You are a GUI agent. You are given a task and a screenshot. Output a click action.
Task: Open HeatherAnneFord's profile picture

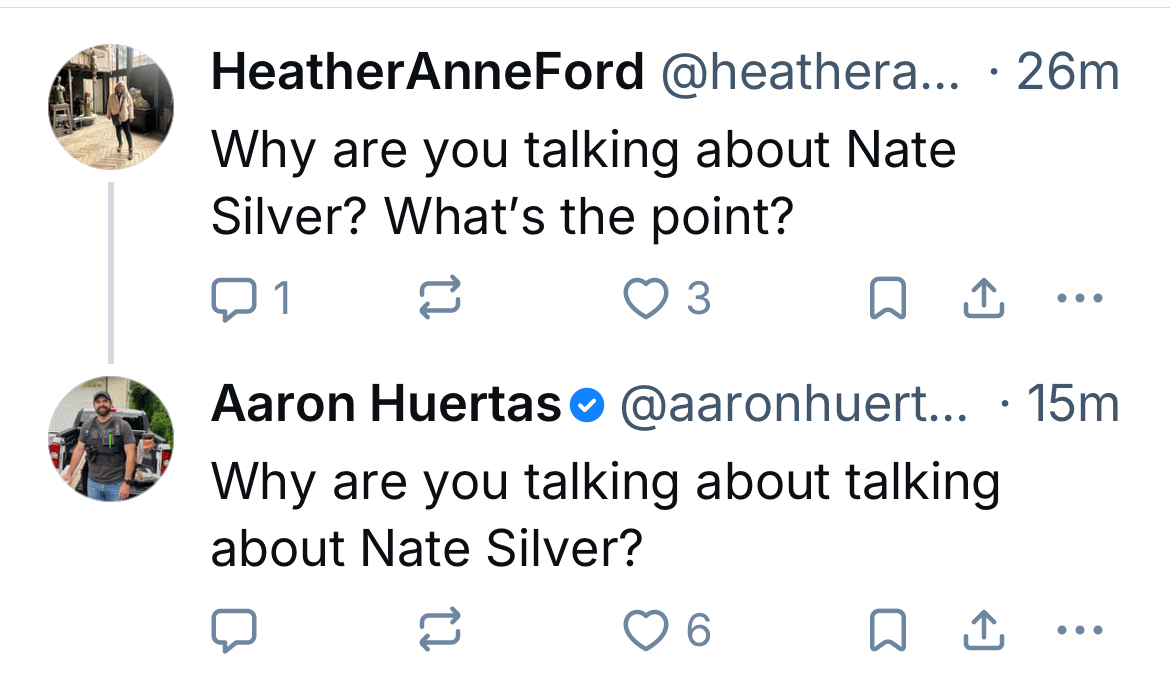pos(112,107)
